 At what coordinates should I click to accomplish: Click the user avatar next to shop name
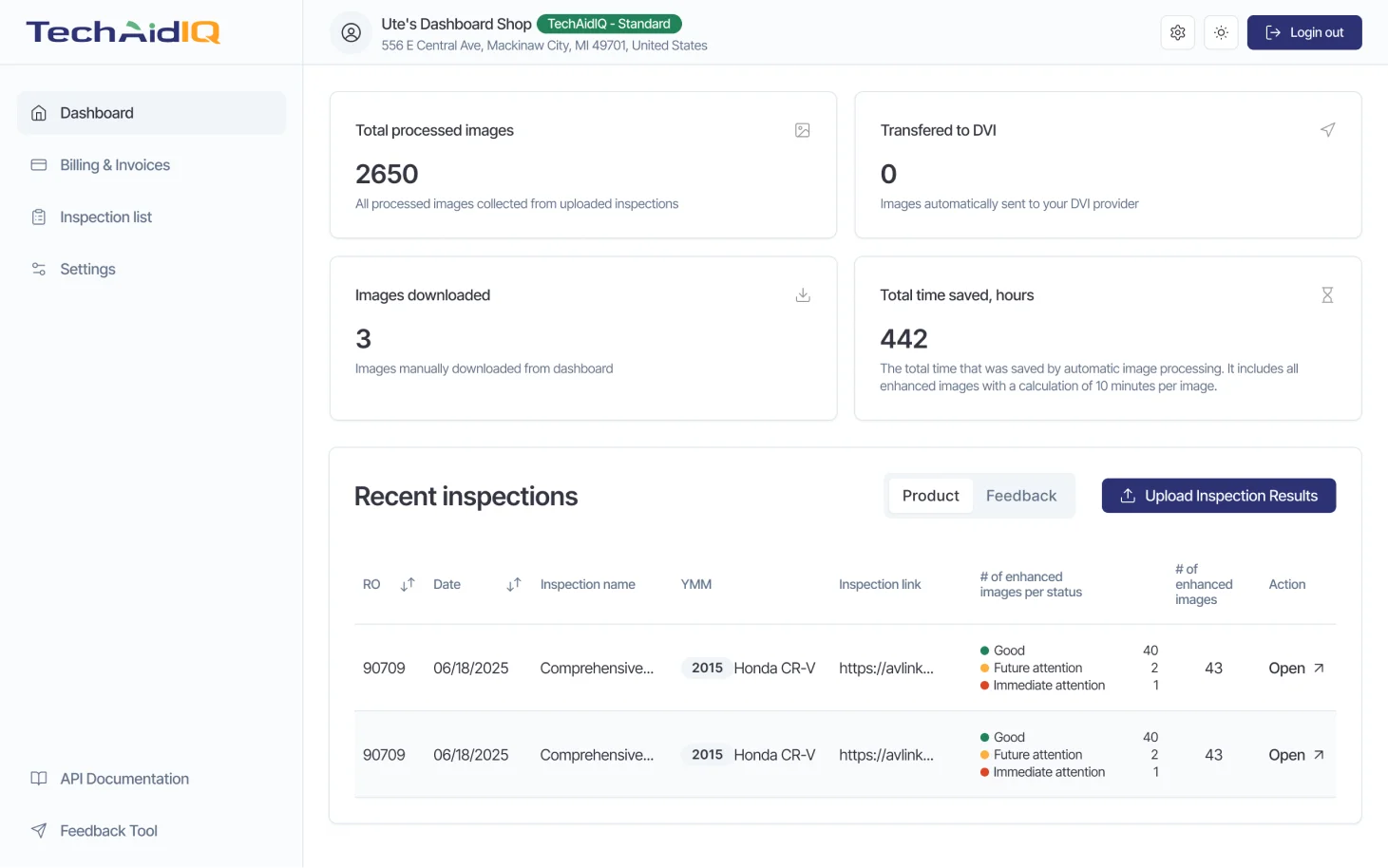pyautogui.click(x=351, y=32)
